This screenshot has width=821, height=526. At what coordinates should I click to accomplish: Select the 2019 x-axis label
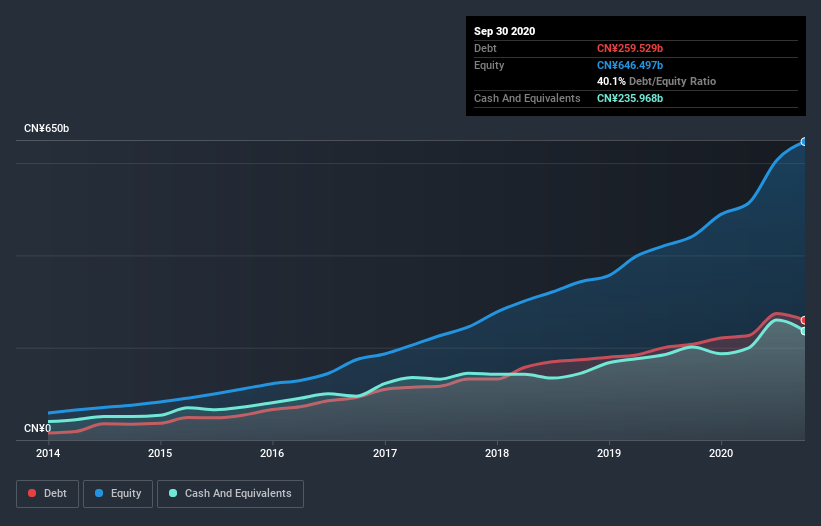tap(609, 453)
